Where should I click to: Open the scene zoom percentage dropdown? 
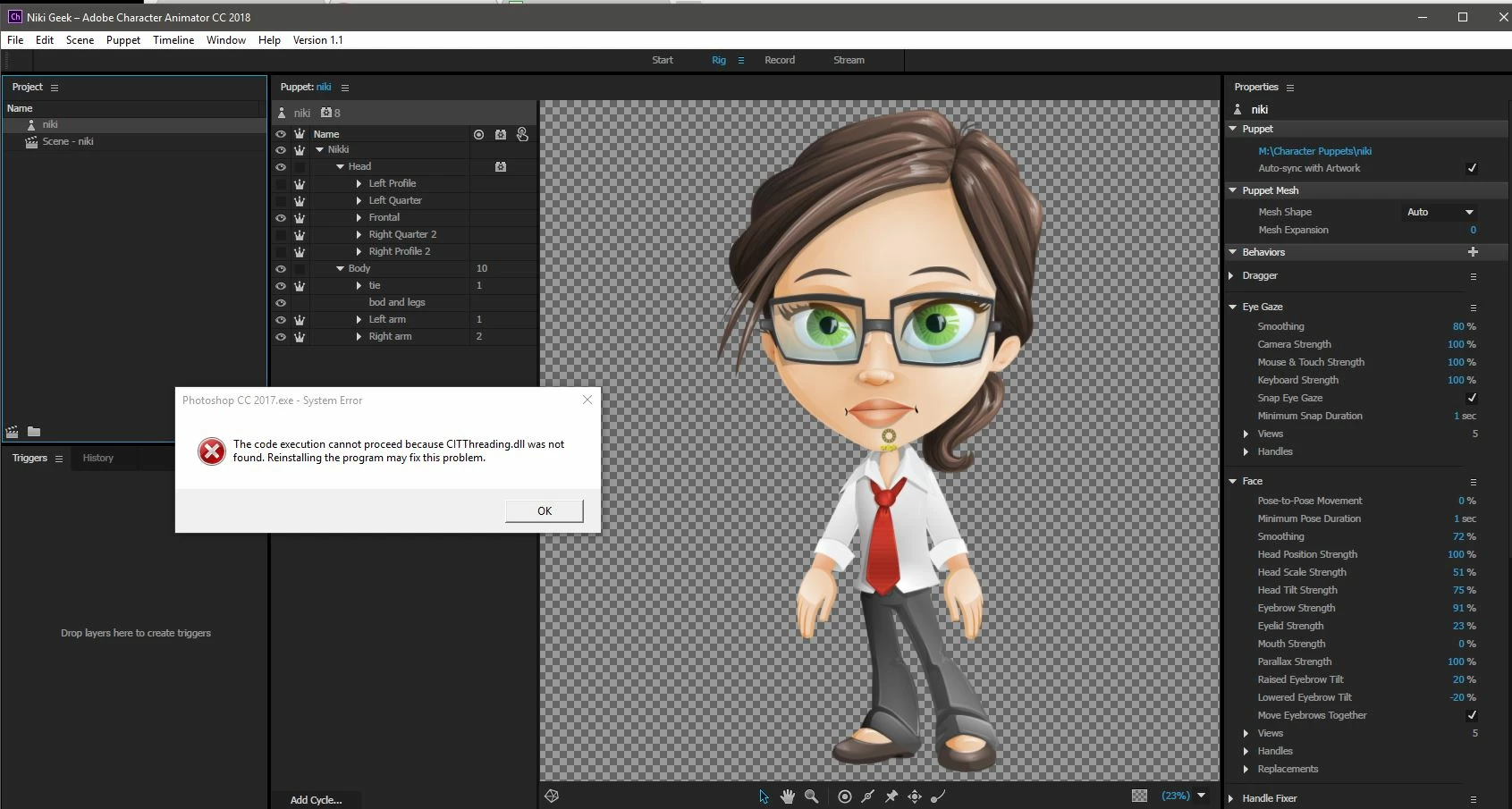coord(1201,796)
